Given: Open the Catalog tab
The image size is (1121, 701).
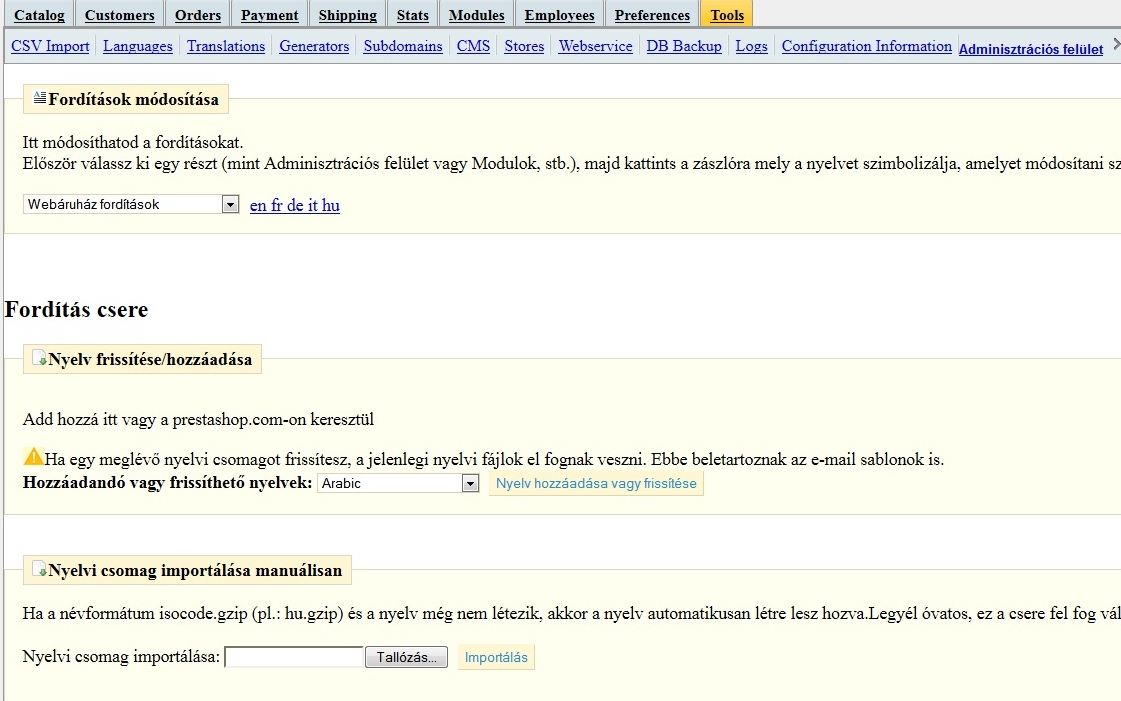Looking at the screenshot, I should coord(39,15).
